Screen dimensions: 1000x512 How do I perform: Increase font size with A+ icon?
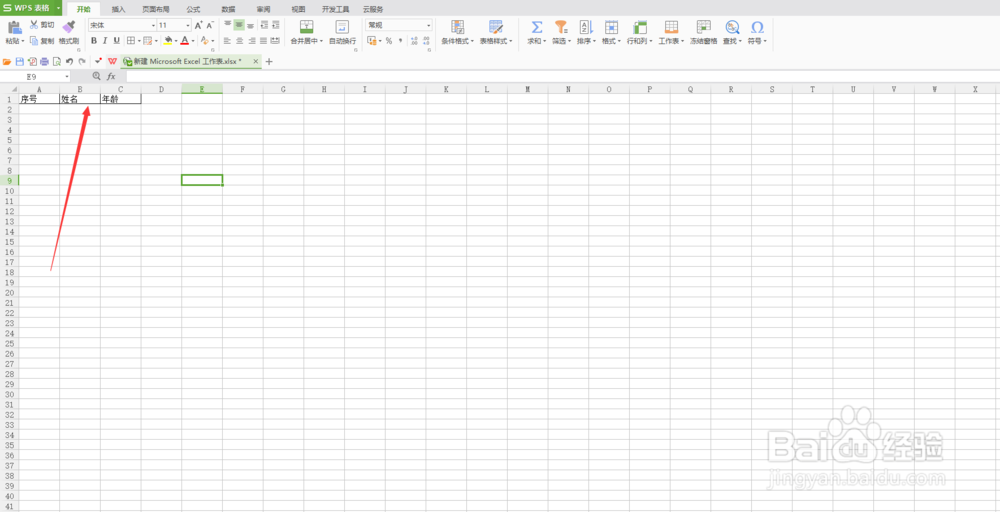[198, 25]
